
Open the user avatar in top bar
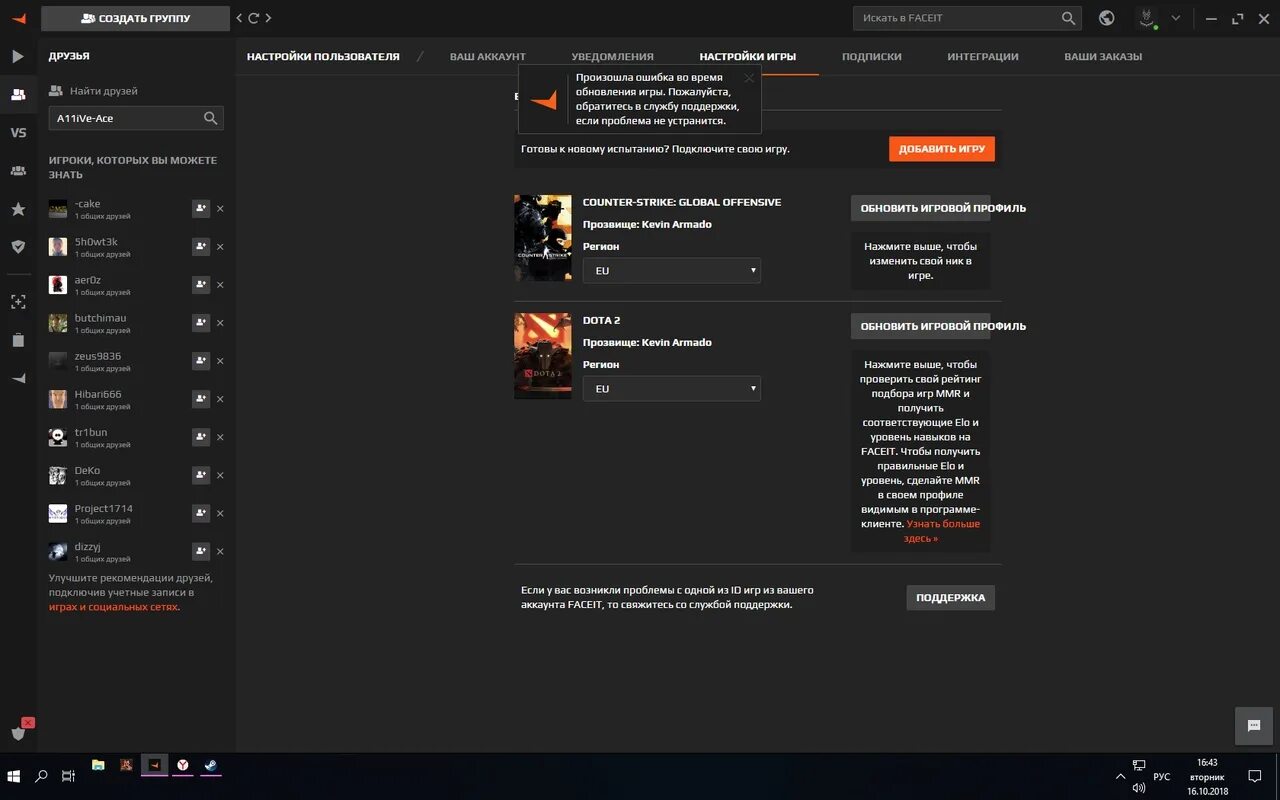(x=1147, y=18)
